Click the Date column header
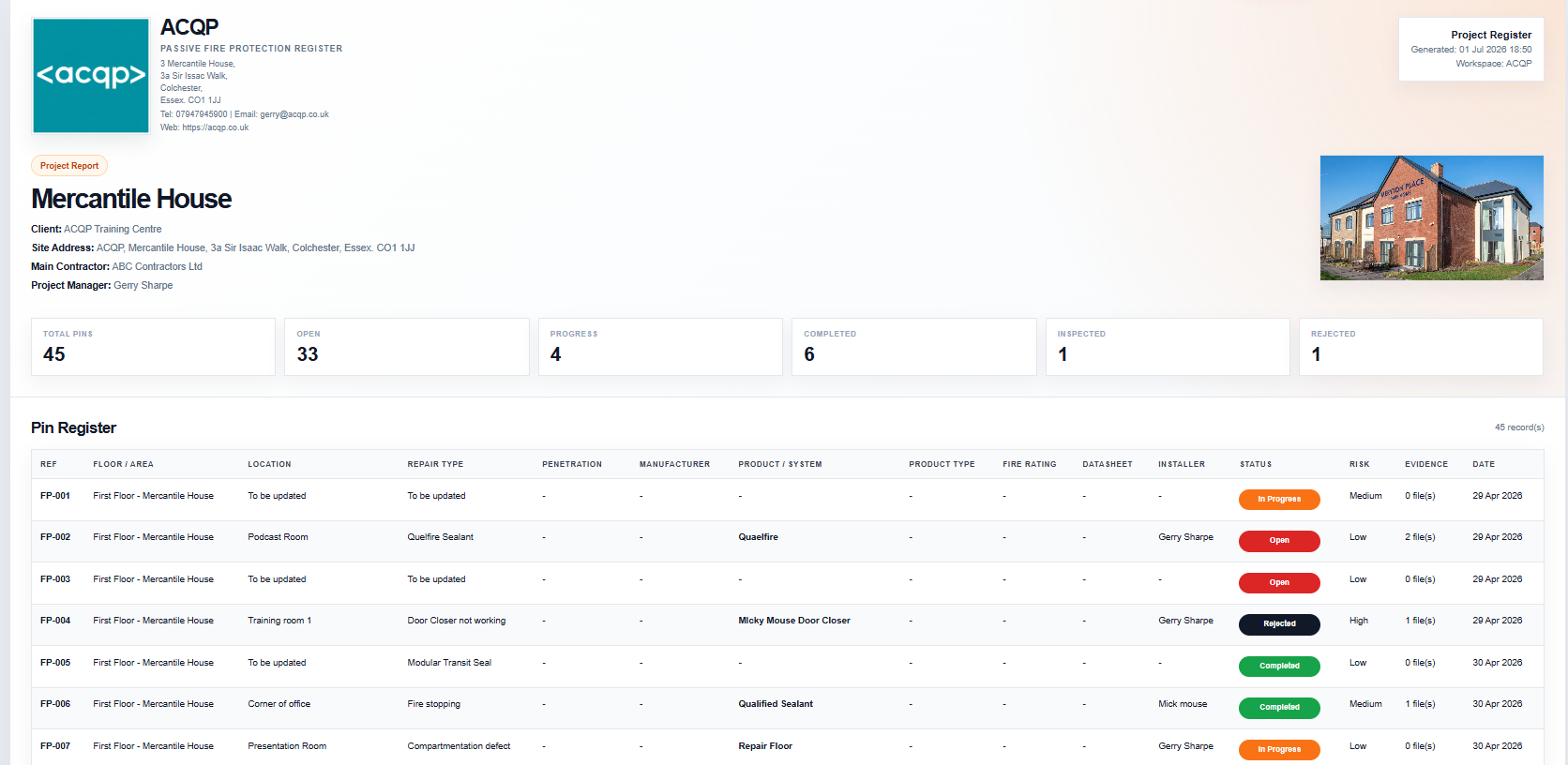1568x765 pixels. (x=1484, y=464)
